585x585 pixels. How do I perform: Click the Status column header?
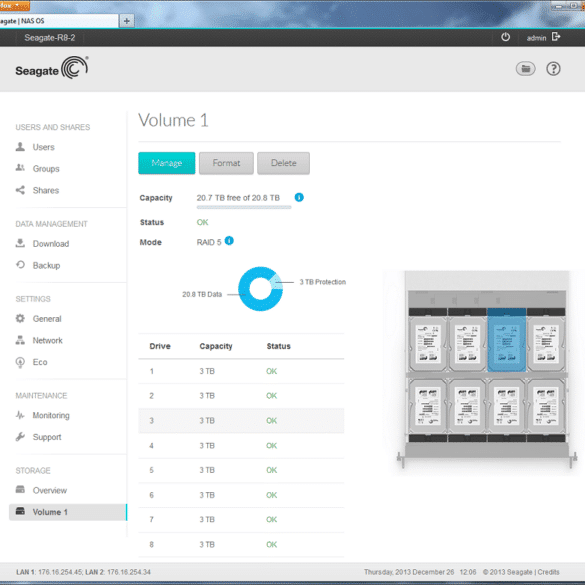278,346
